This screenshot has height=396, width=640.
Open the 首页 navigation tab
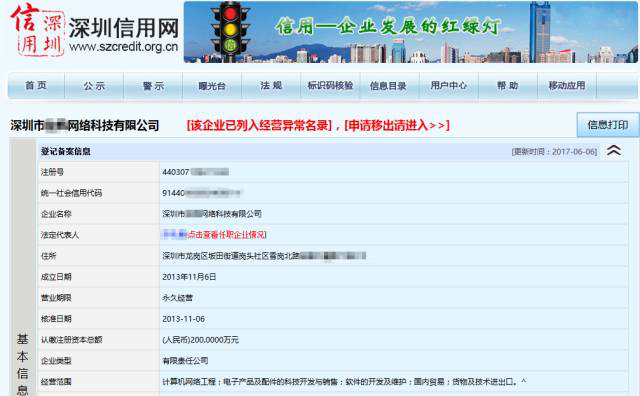pos(36,85)
